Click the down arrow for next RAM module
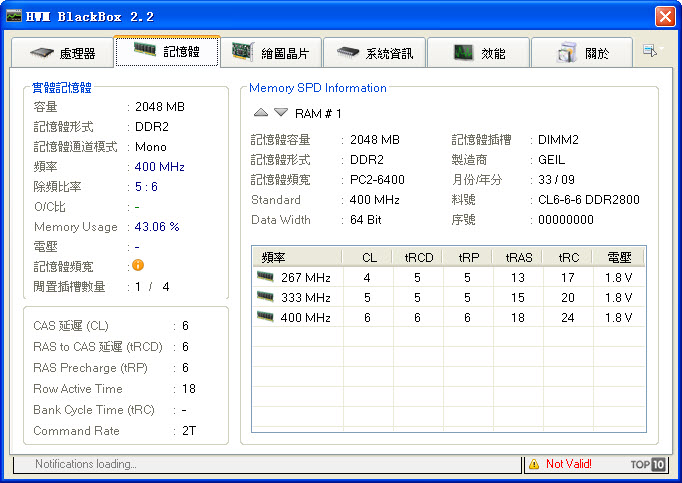 (x=280, y=113)
